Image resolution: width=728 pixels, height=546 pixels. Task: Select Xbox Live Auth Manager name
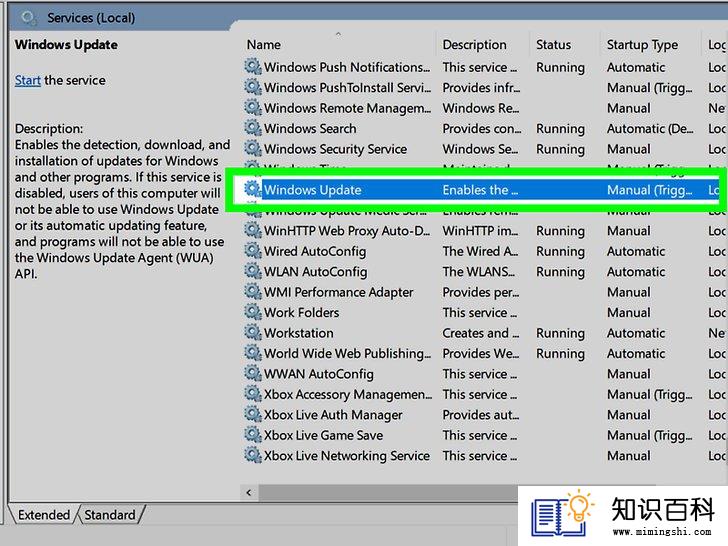click(333, 415)
